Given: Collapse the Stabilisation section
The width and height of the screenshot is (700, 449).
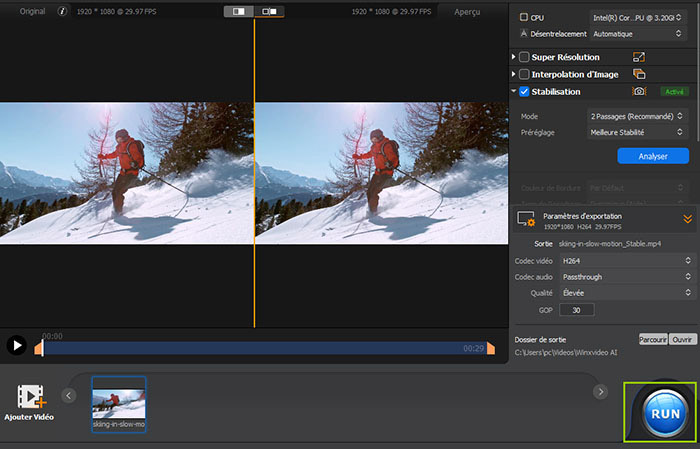Looking at the screenshot, I should pyautogui.click(x=513, y=91).
